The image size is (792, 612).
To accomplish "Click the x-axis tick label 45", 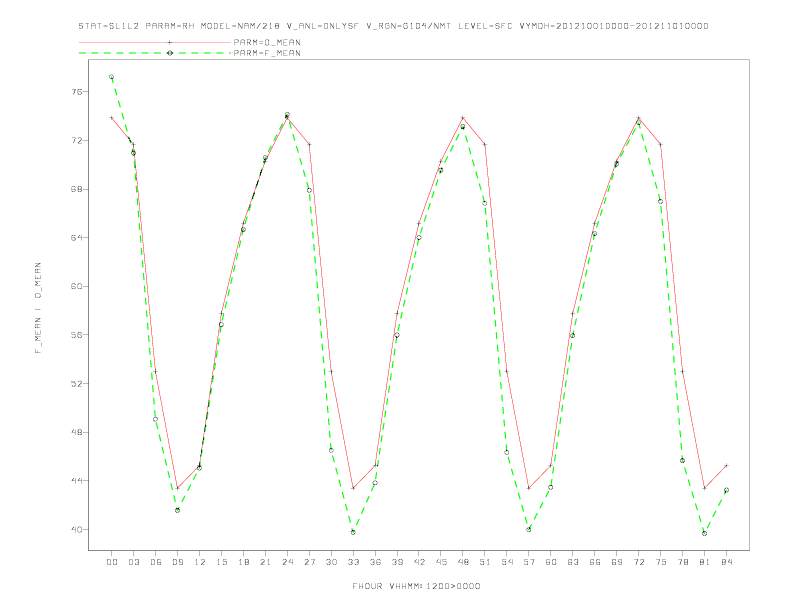I will point(441,562).
